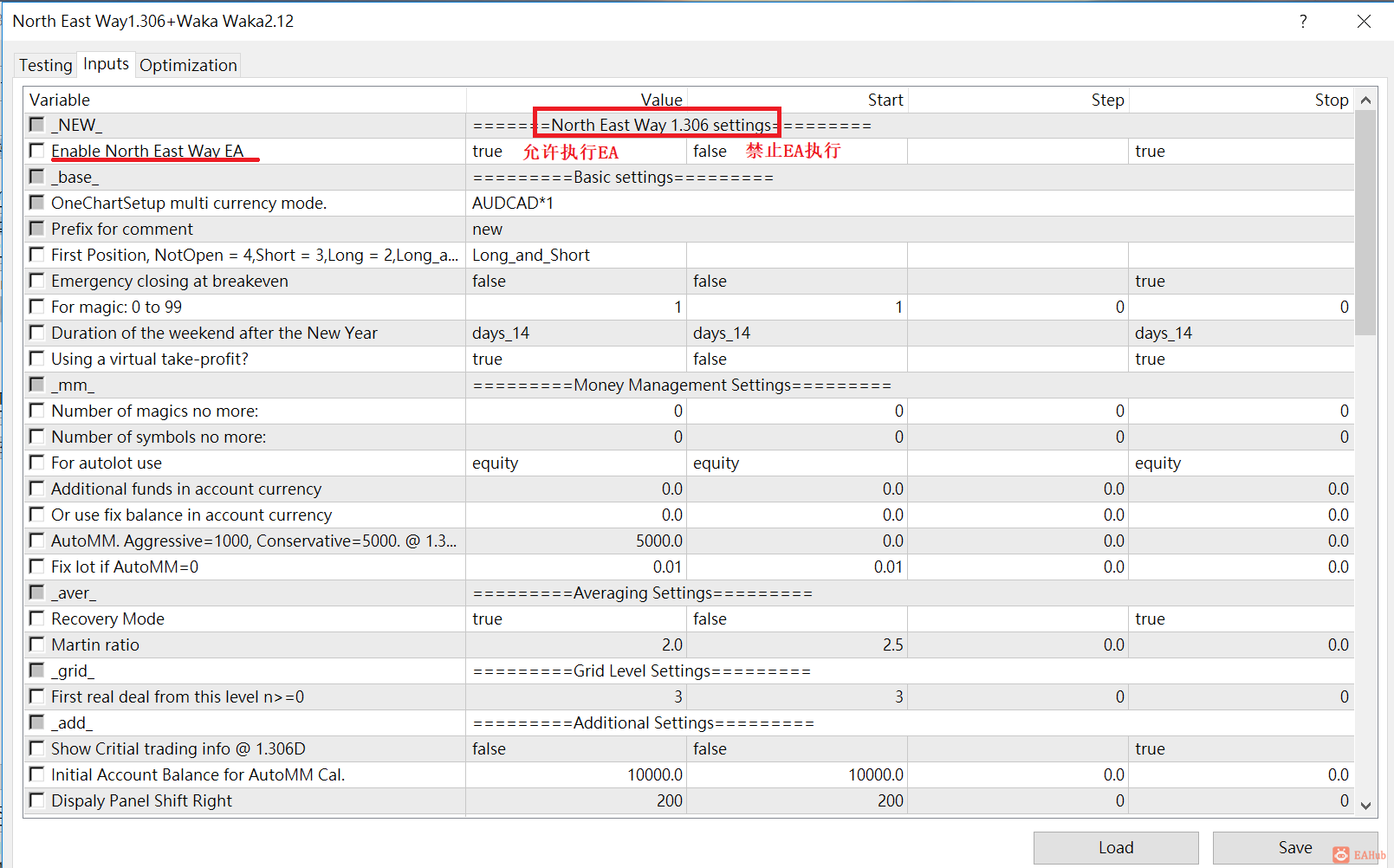The width and height of the screenshot is (1394, 868).
Task: Check the Number of magics no more box
Action: coord(37,411)
